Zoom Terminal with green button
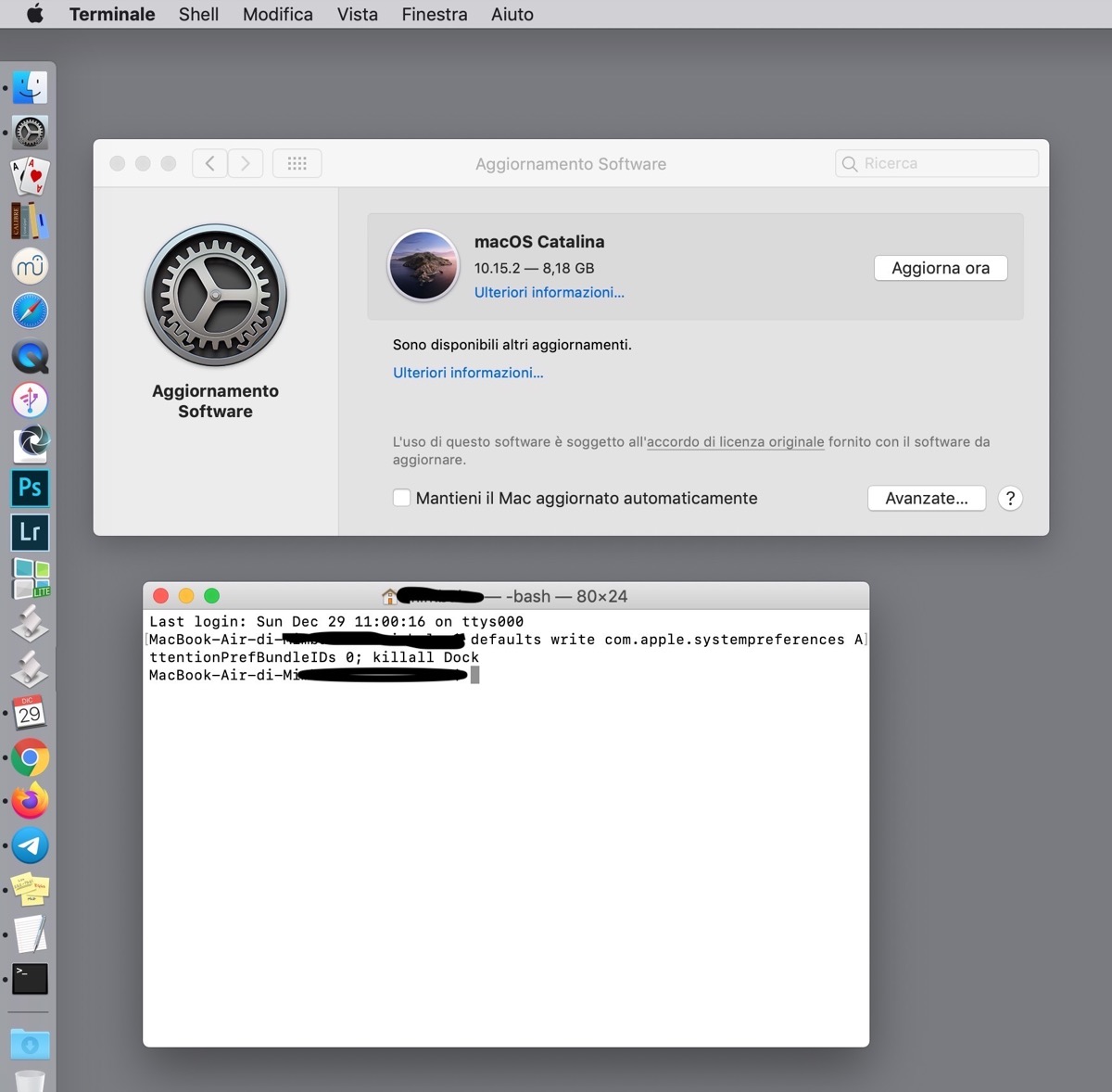This screenshot has height=1092, width=1112. pos(211,596)
